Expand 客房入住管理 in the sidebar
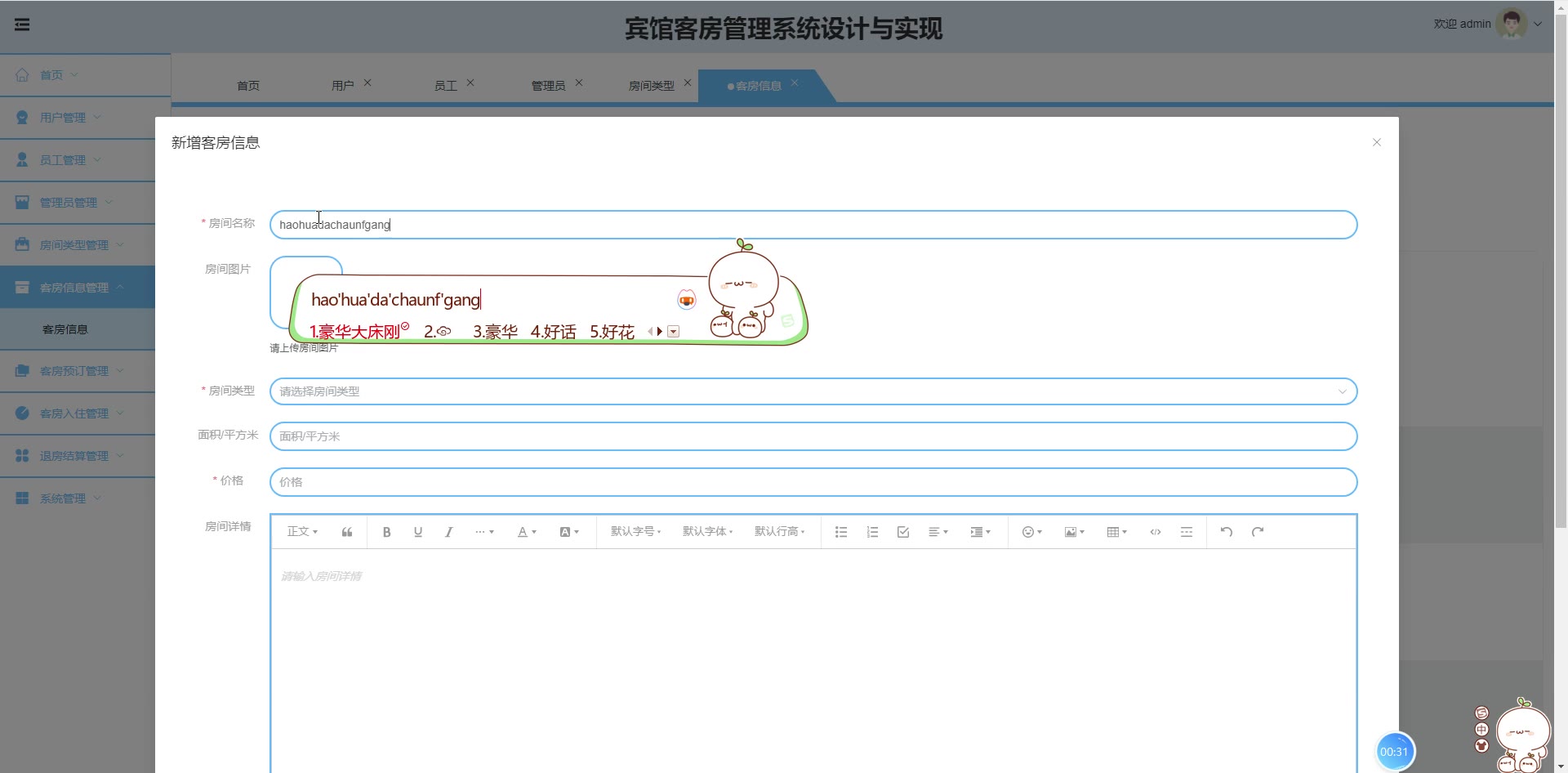 click(78, 413)
